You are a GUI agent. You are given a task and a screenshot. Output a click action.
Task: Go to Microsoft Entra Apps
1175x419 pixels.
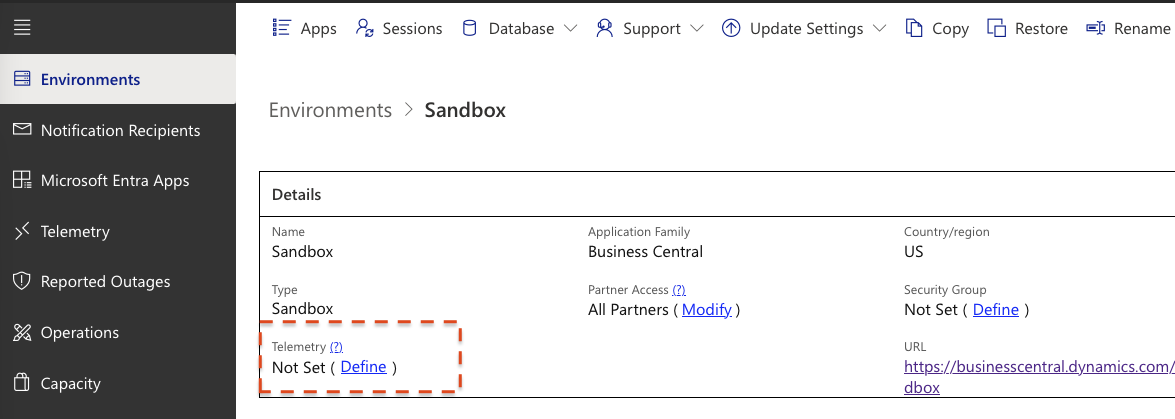115,181
